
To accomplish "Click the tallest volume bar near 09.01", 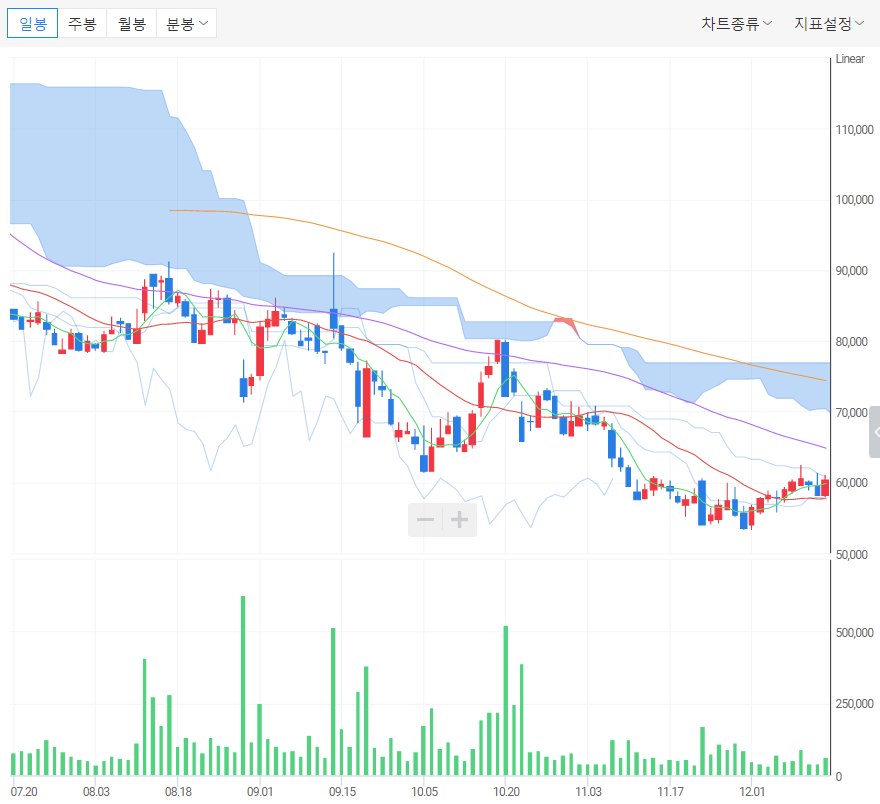I will point(243,686).
